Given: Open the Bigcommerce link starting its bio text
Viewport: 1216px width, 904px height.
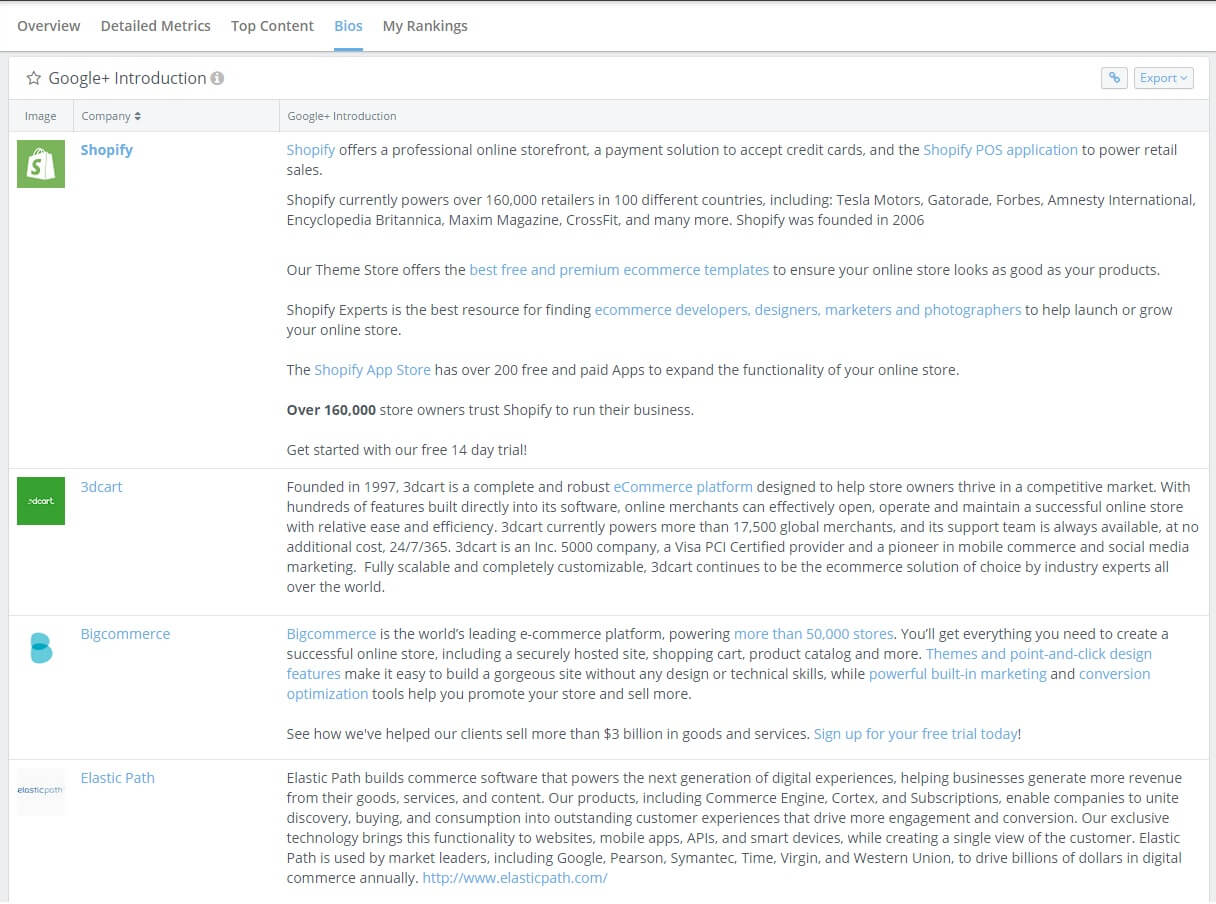Looking at the screenshot, I should (331, 634).
